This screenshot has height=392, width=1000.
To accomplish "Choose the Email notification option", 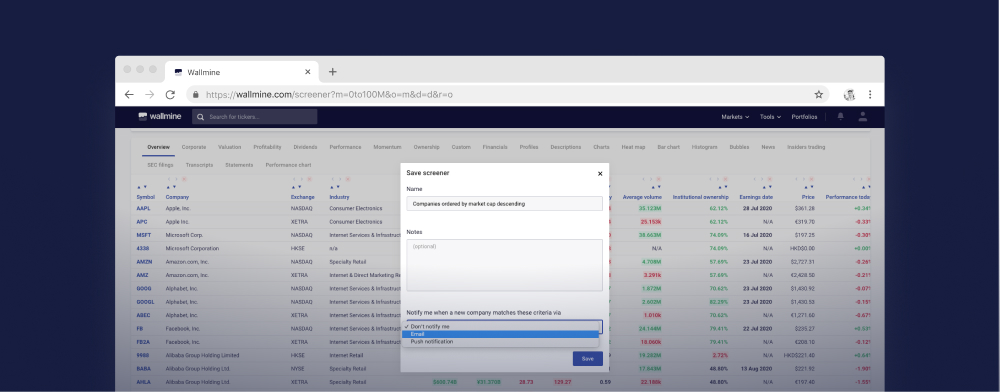I will (501, 334).
